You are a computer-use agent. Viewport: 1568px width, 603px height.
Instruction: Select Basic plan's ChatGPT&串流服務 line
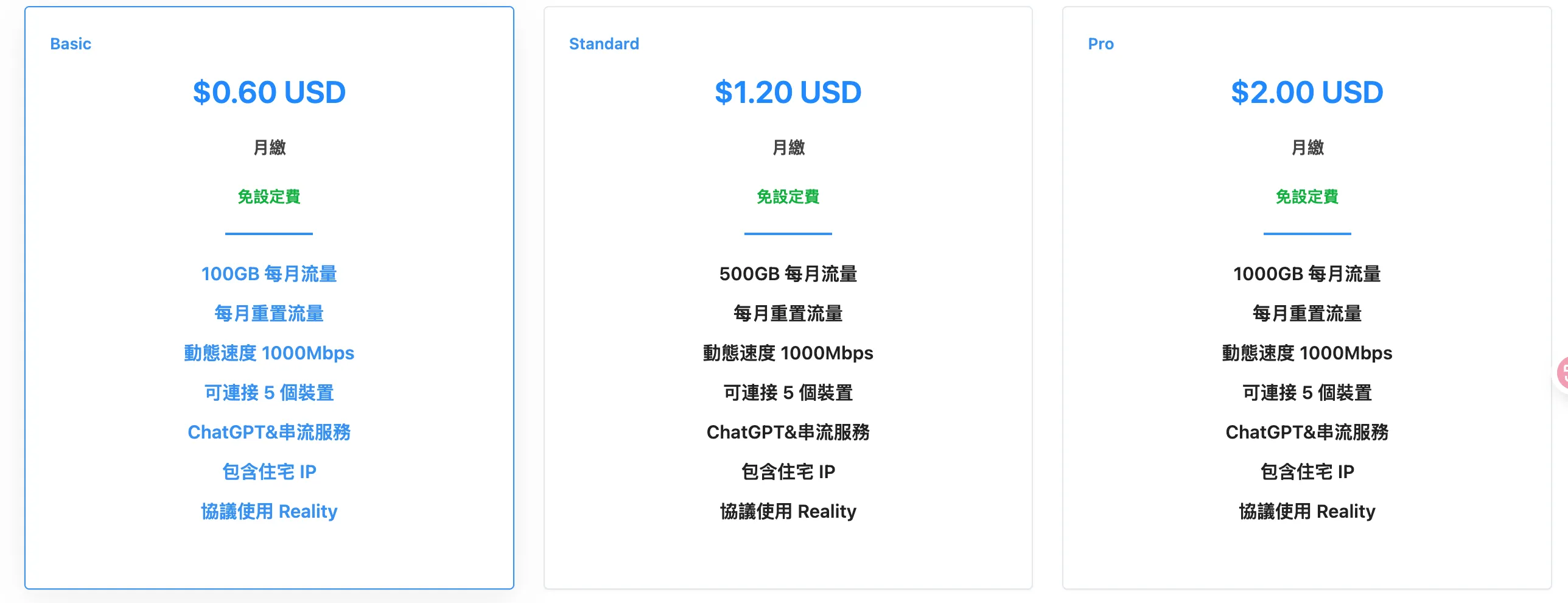point(269,432)
